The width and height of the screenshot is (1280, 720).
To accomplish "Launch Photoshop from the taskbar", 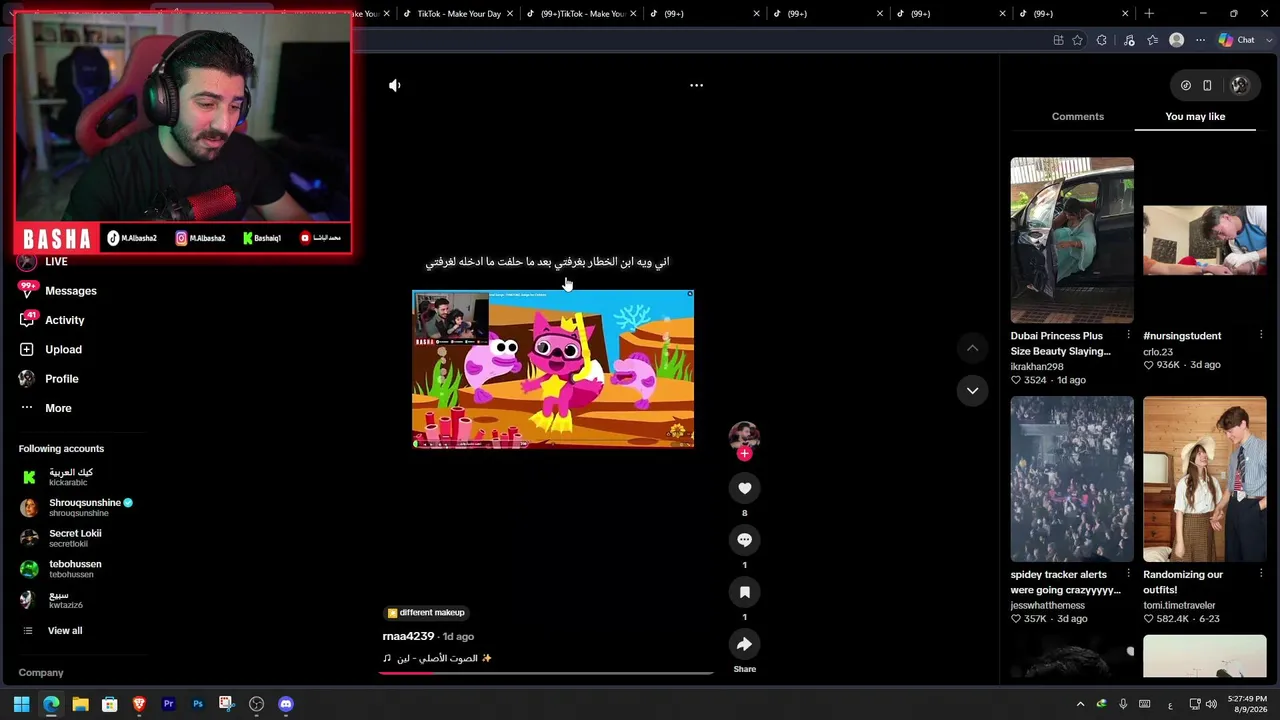I will click(x=198, y=704).
